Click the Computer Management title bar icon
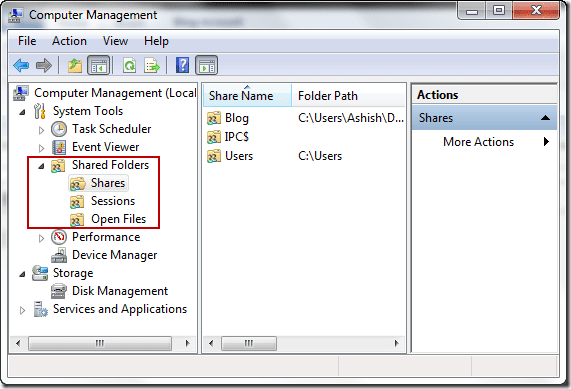This screenshot has width=571, height=389. [x=15, y=15]
